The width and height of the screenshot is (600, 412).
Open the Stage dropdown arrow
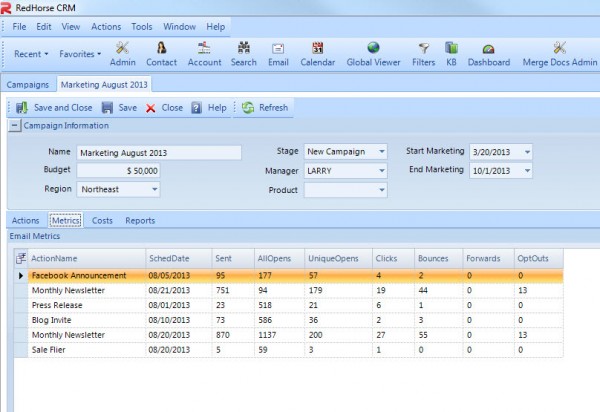pyautogui.click(x=382, y=151)
